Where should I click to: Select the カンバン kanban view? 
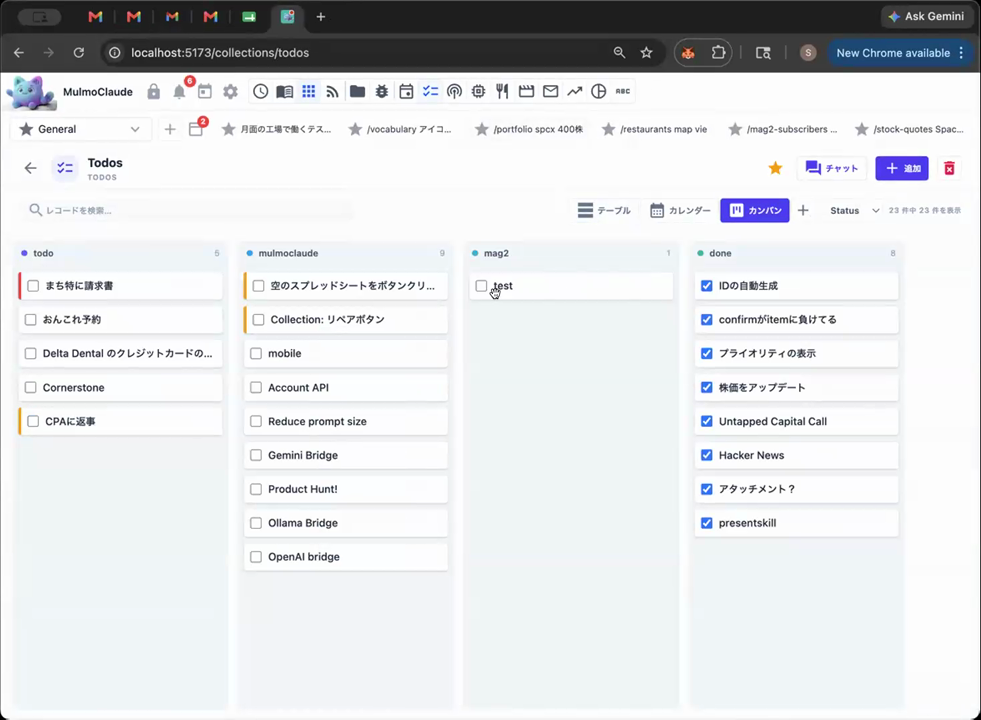(755, 211)
